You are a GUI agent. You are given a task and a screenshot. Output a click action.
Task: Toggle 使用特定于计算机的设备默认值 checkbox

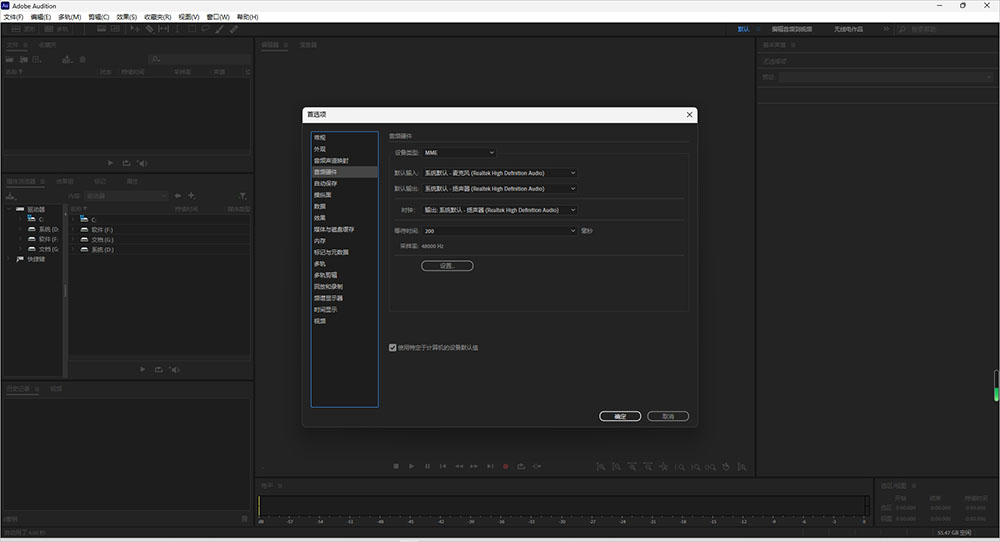(393, 347)
